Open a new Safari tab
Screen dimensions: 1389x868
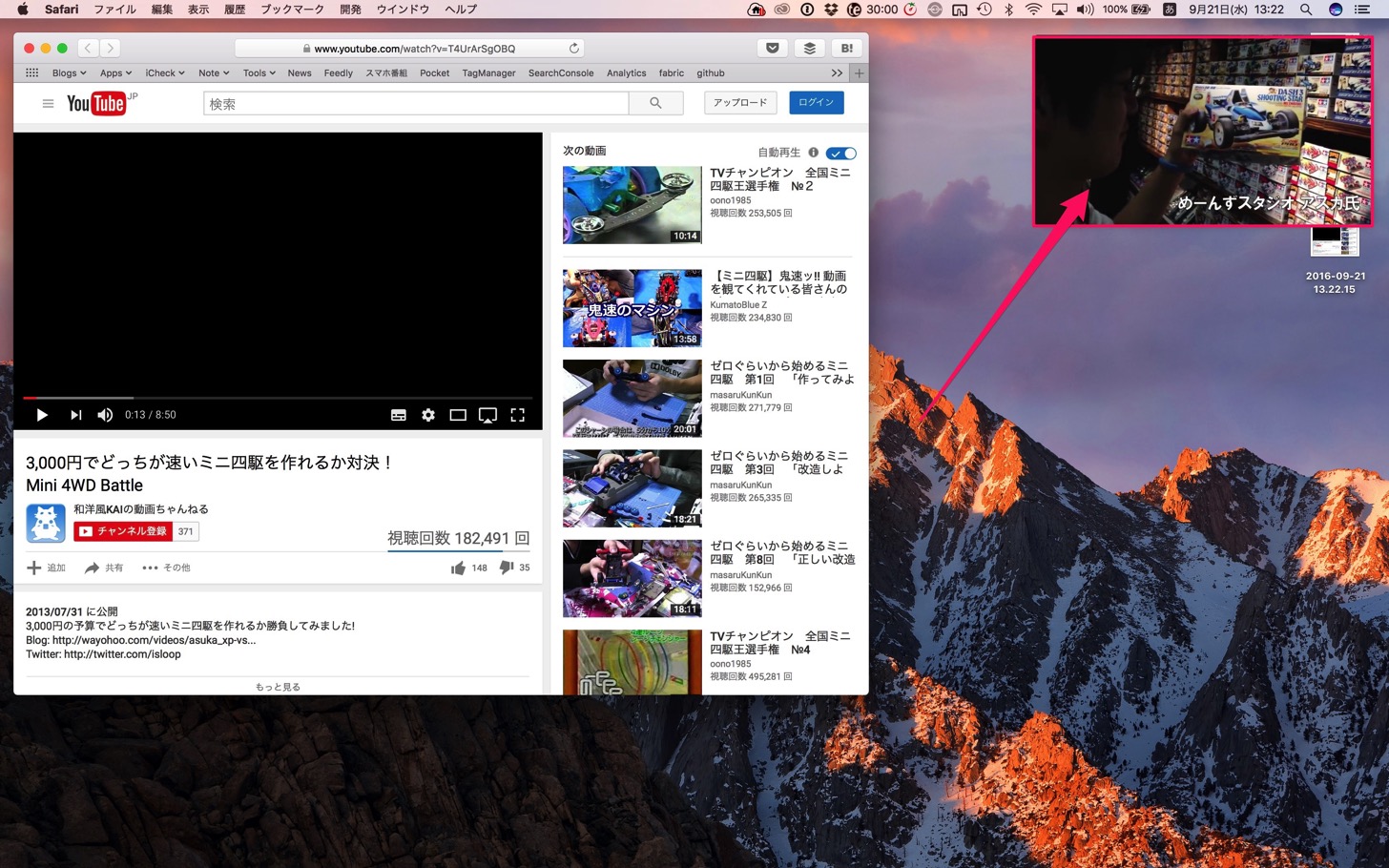click(859, 72)
